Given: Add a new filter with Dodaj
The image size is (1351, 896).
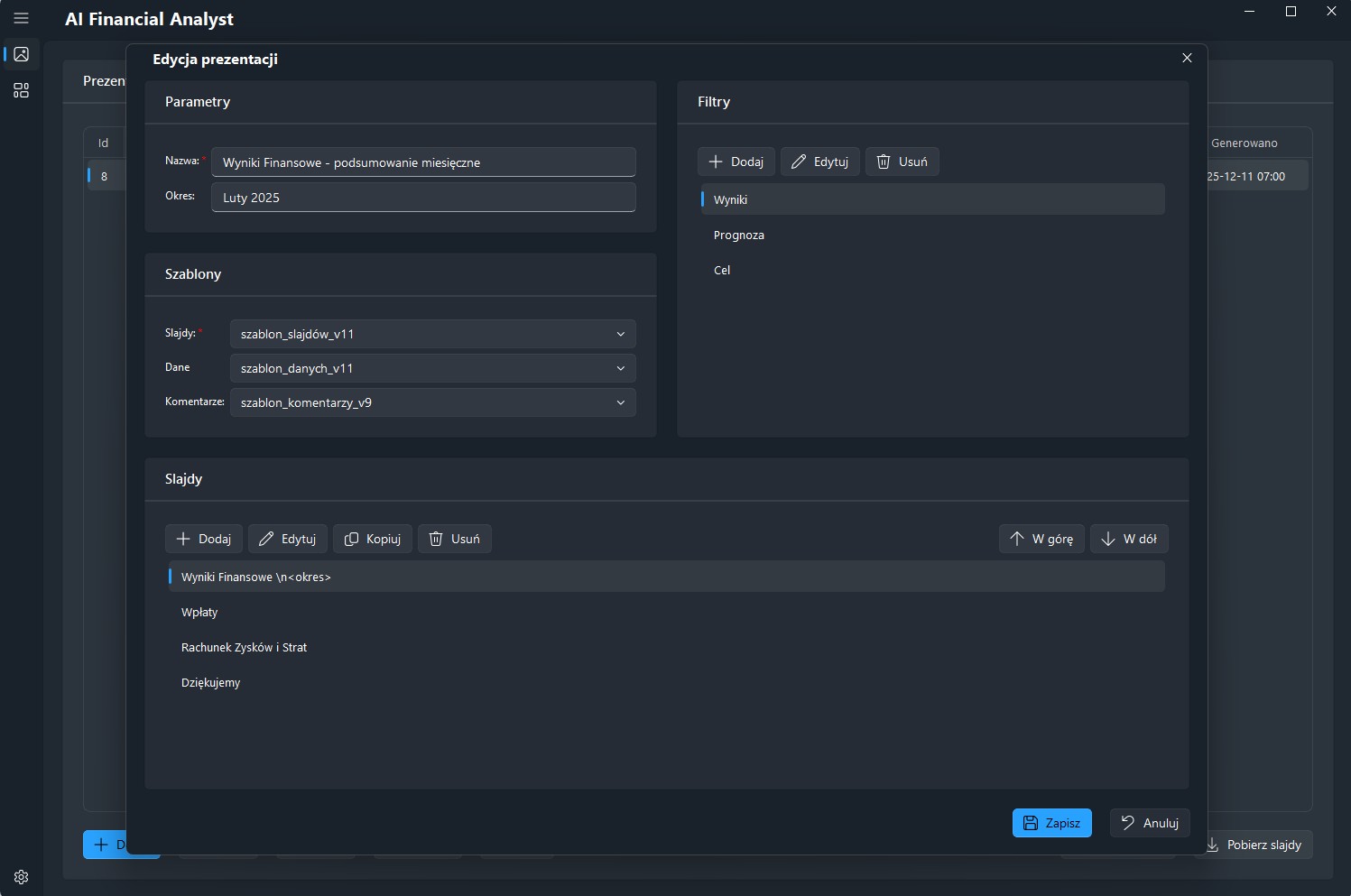Looking at the screenshot, I should 736,162.
